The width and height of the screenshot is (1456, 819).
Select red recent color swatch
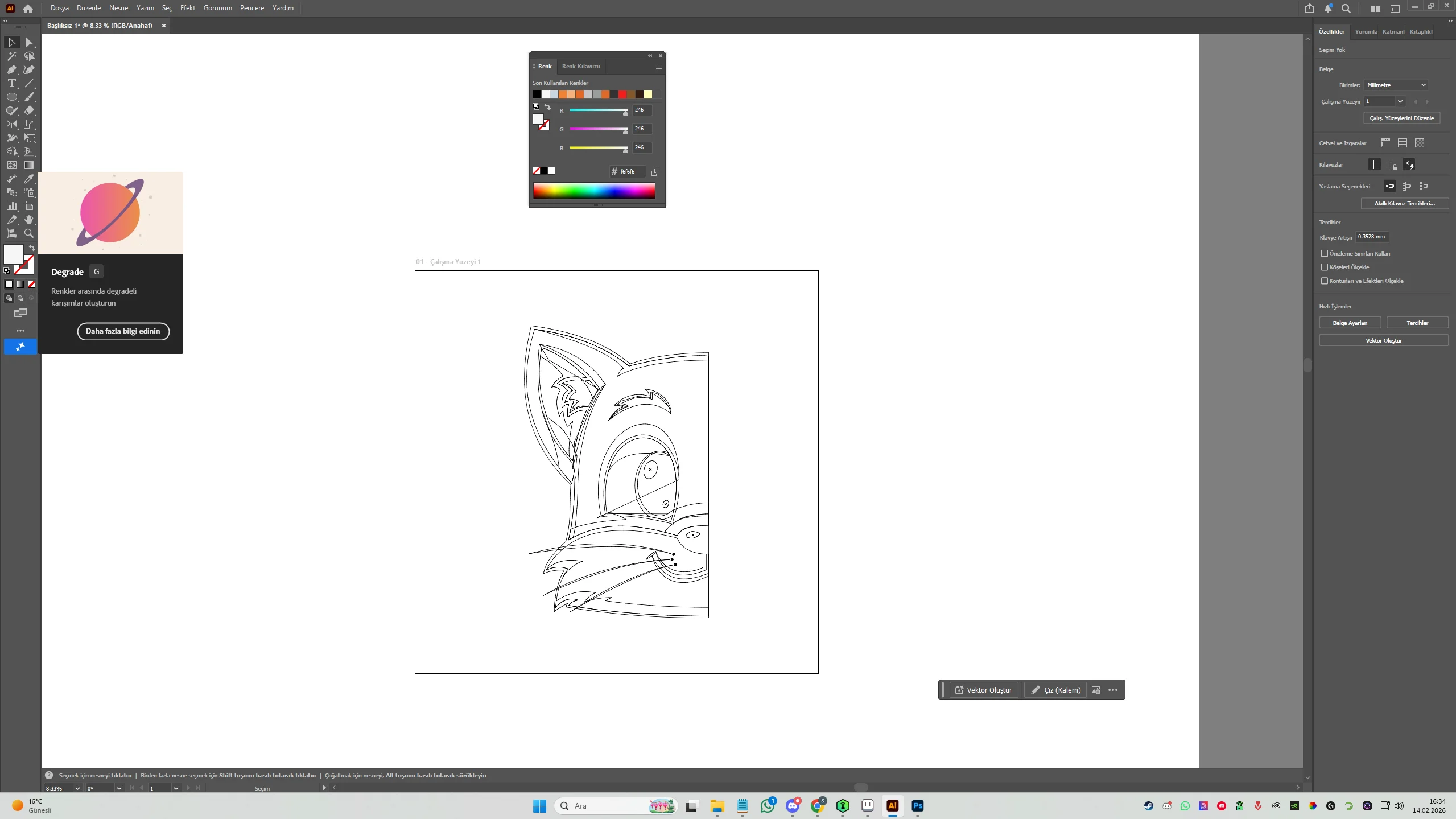pyautogui.click(x=622, y=94)
